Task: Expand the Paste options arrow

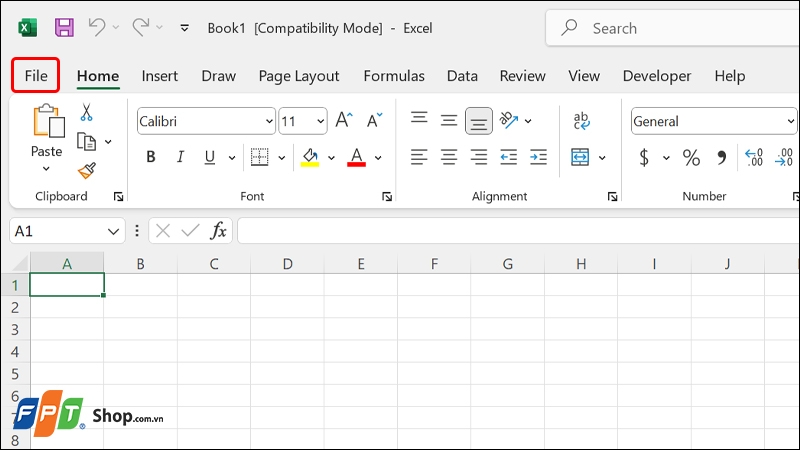Action: (46, 168)
